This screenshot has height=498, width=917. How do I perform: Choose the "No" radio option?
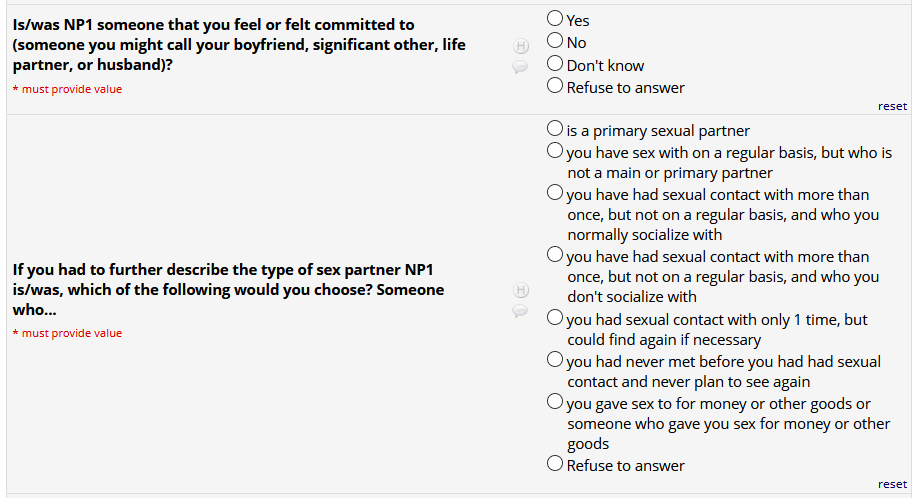(x=555, y=42)
